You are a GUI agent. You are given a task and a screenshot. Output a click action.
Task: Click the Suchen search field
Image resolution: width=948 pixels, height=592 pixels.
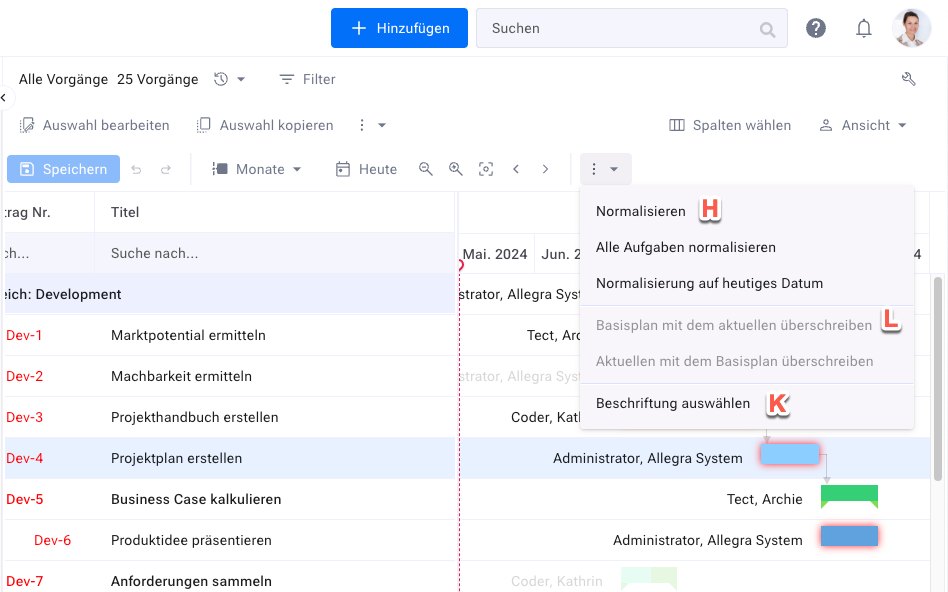[x=620, y=28]
